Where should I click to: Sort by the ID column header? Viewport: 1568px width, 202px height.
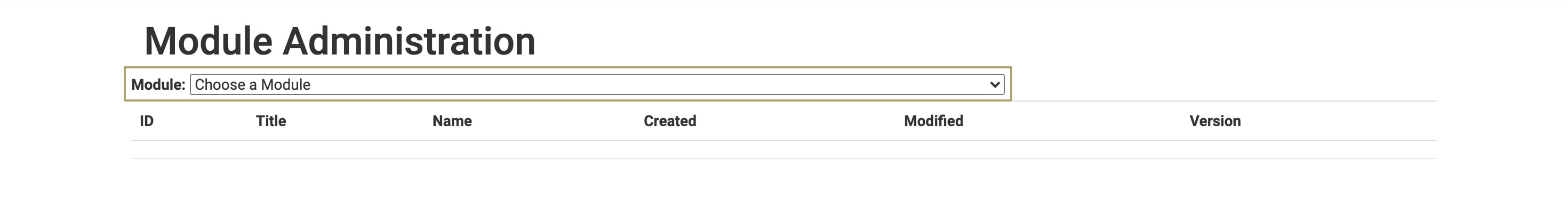tap(147, 121)
